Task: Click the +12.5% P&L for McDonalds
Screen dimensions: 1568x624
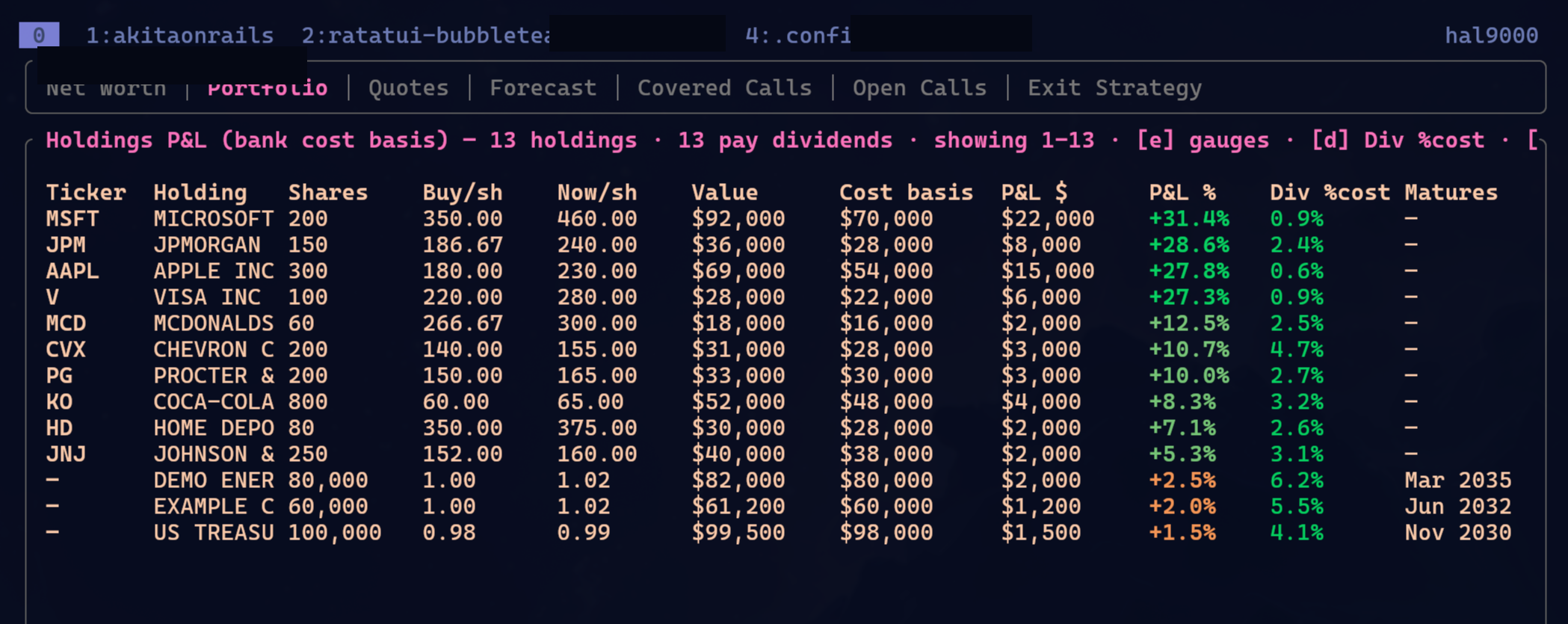Action: pos(1189,324)
